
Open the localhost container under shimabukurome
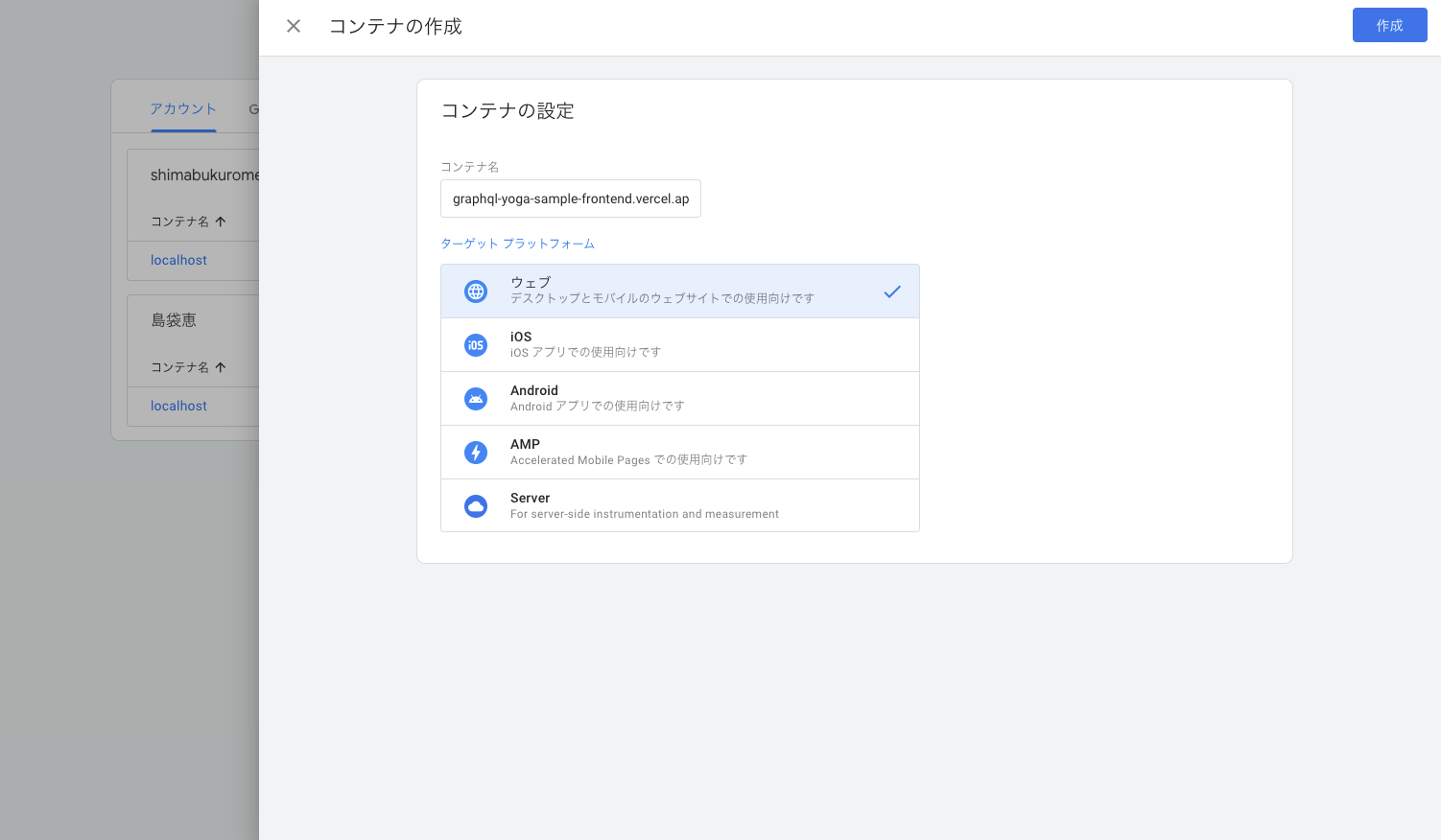point(178,260)
